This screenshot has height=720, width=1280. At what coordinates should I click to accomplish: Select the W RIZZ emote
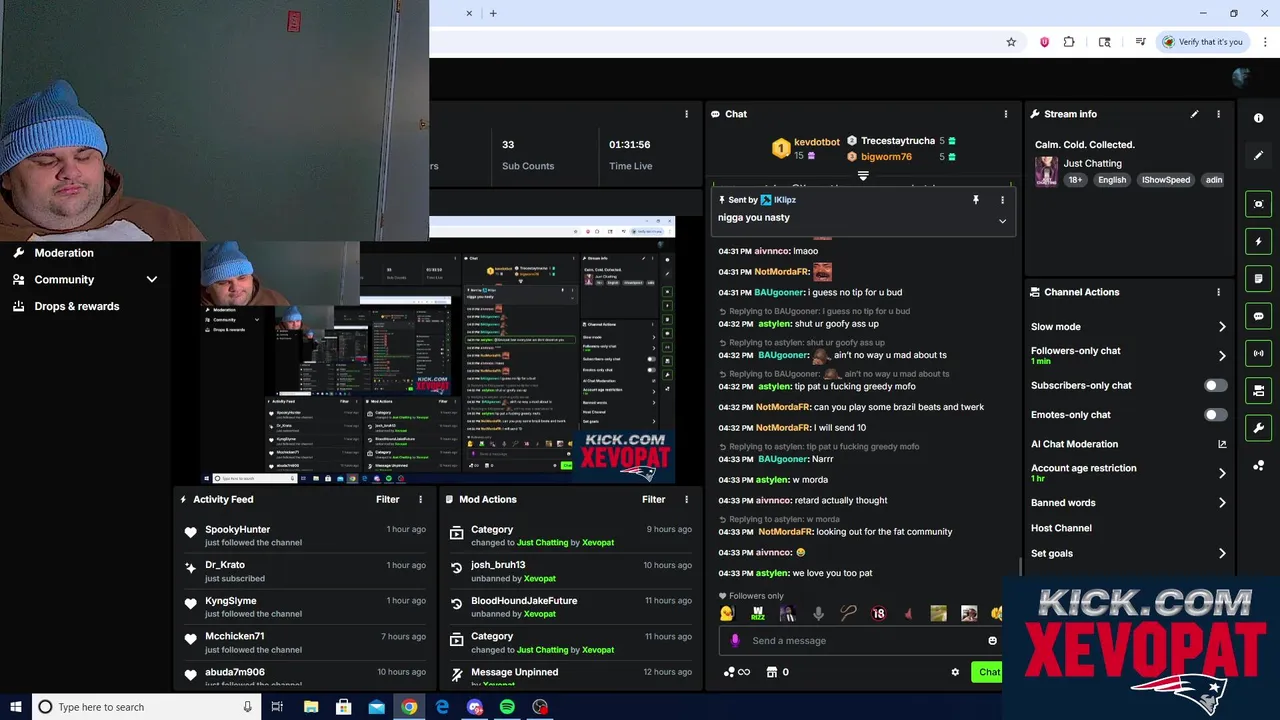point(758,613)
